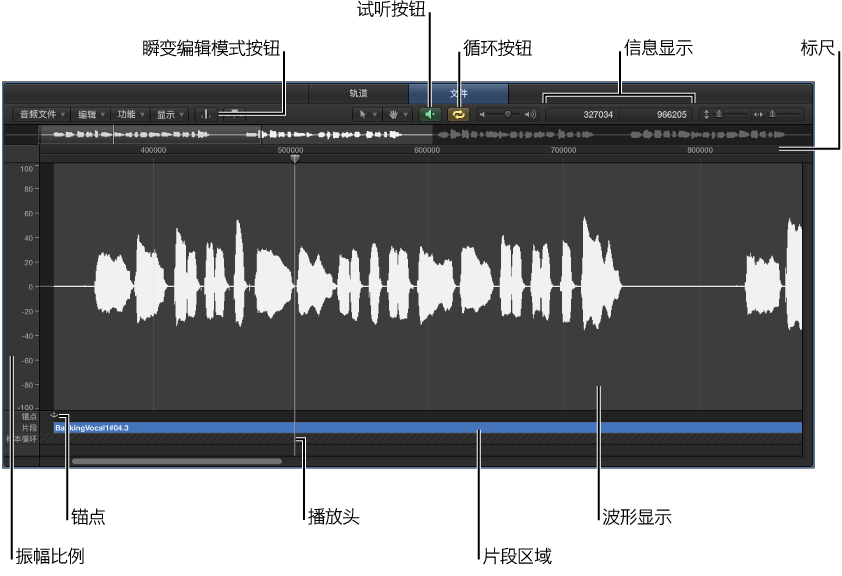Click the max volume speaker icon
This screenshot has height=576, width=842.
click(x=529, y=113)
